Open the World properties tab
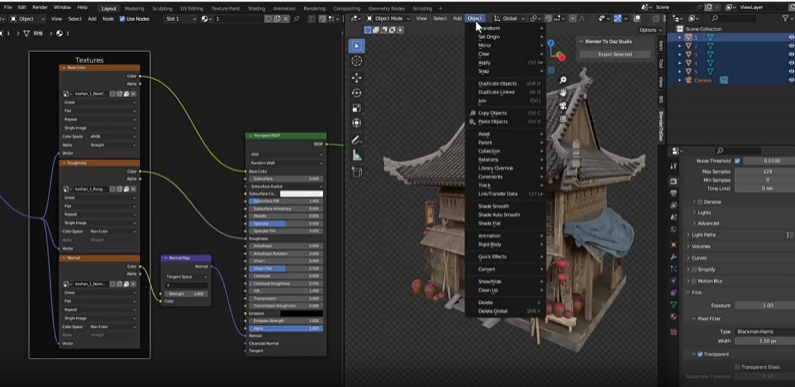795x387 pixels. point(673,230)
